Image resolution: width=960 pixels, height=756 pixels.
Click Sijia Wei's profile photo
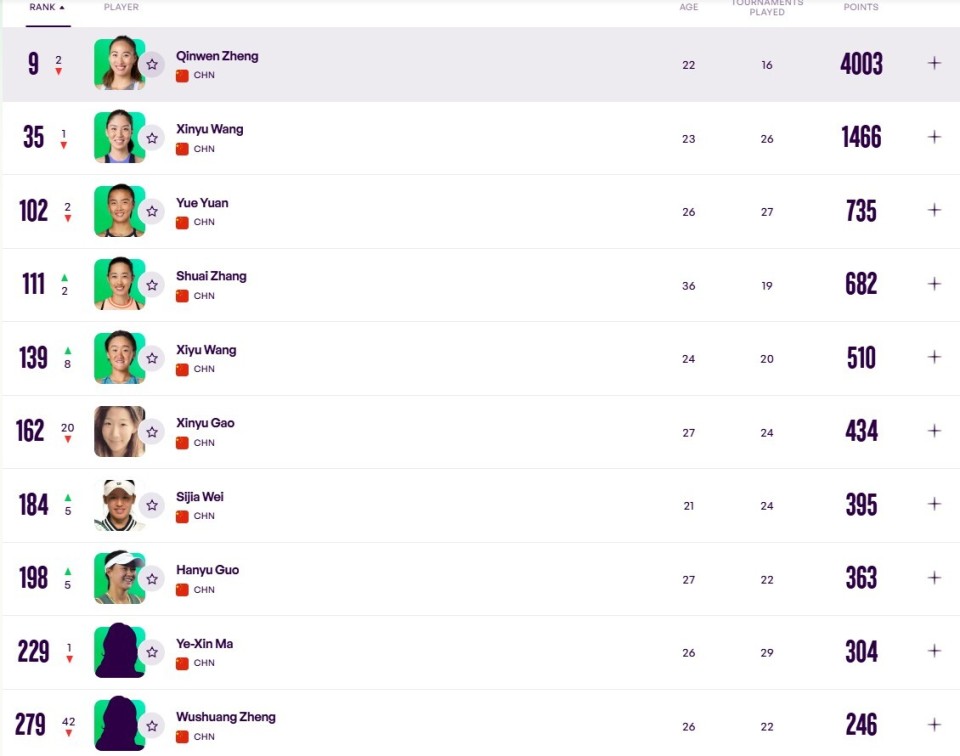point(119,504)
